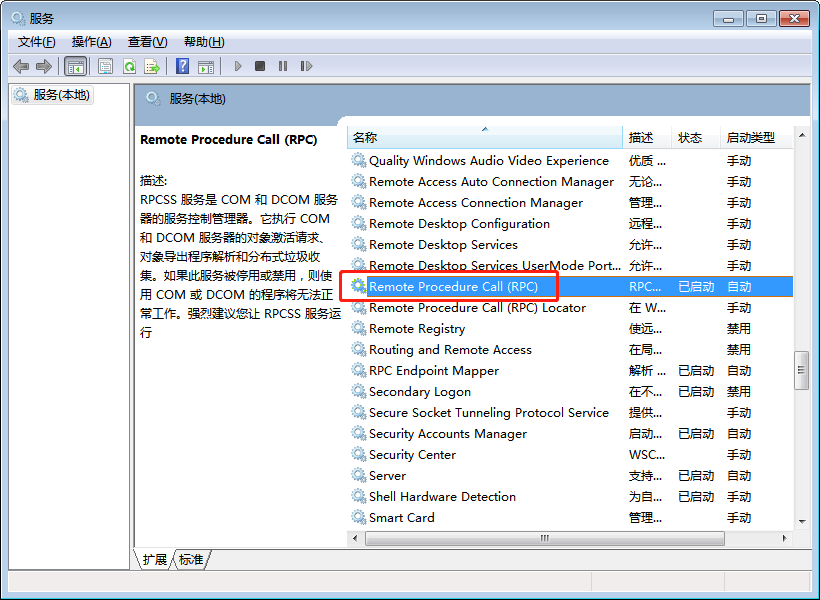Screen dimensions: 820x600
Task: Click gear icon beside Shell Hardware Detection
Action: coord(358,496)
